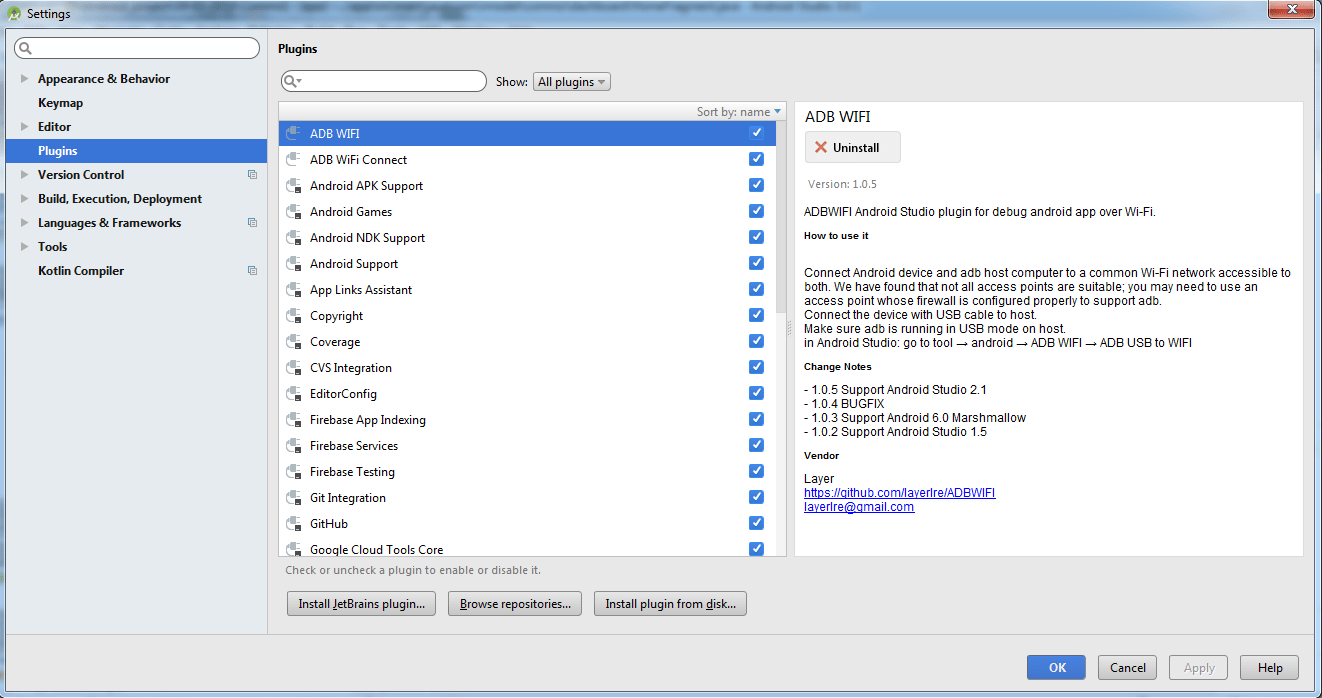Close the Settings dialog window
Image resolution: width=1322 pixels, height=698 pixels.
(x=1290, y=10)
